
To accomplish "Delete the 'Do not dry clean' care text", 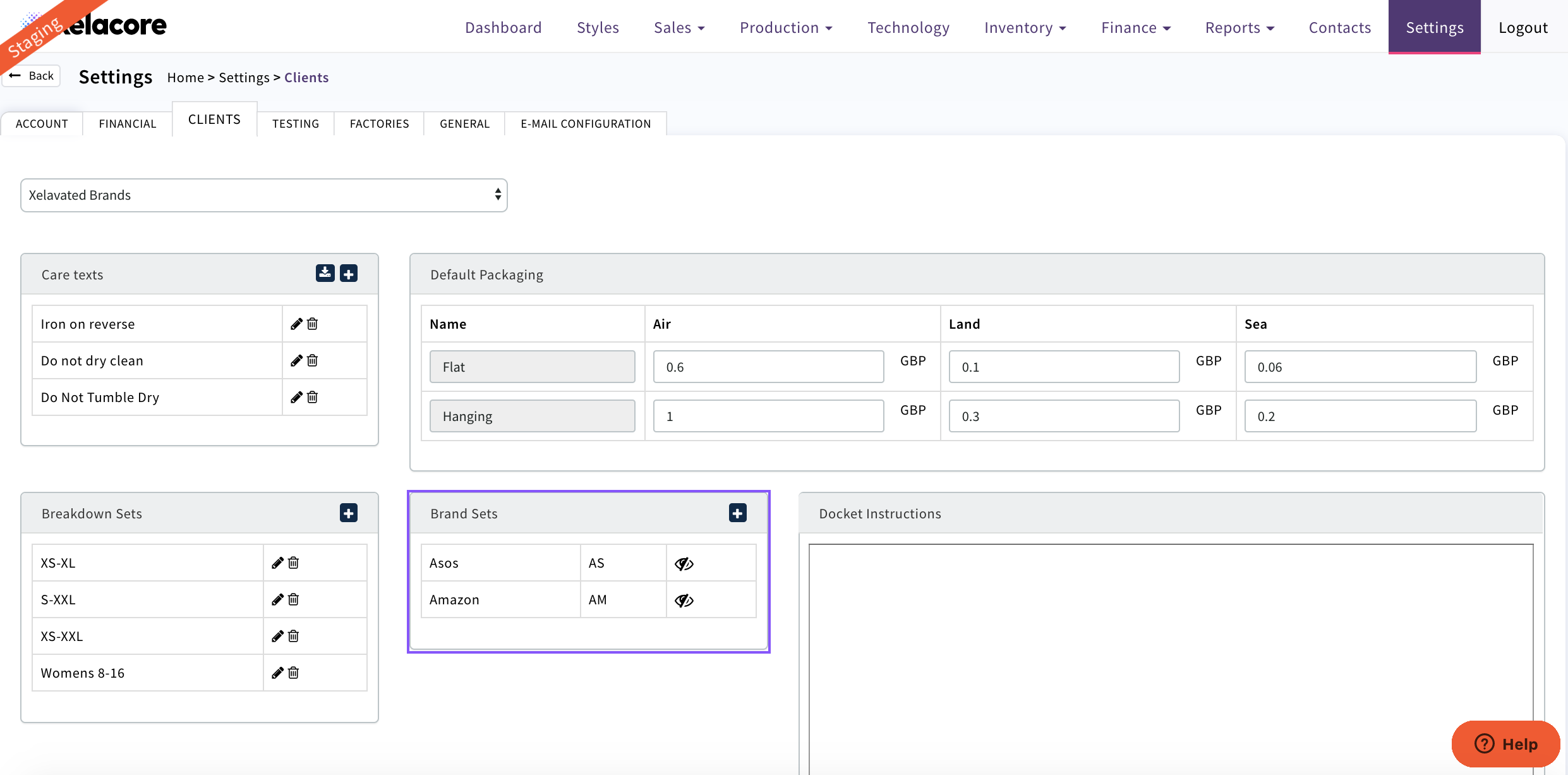I will (313, 360).
